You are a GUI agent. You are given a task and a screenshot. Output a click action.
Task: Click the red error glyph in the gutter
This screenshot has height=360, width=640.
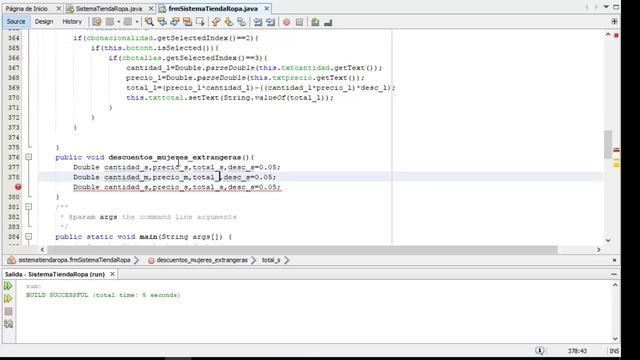[x=18, y=187]
